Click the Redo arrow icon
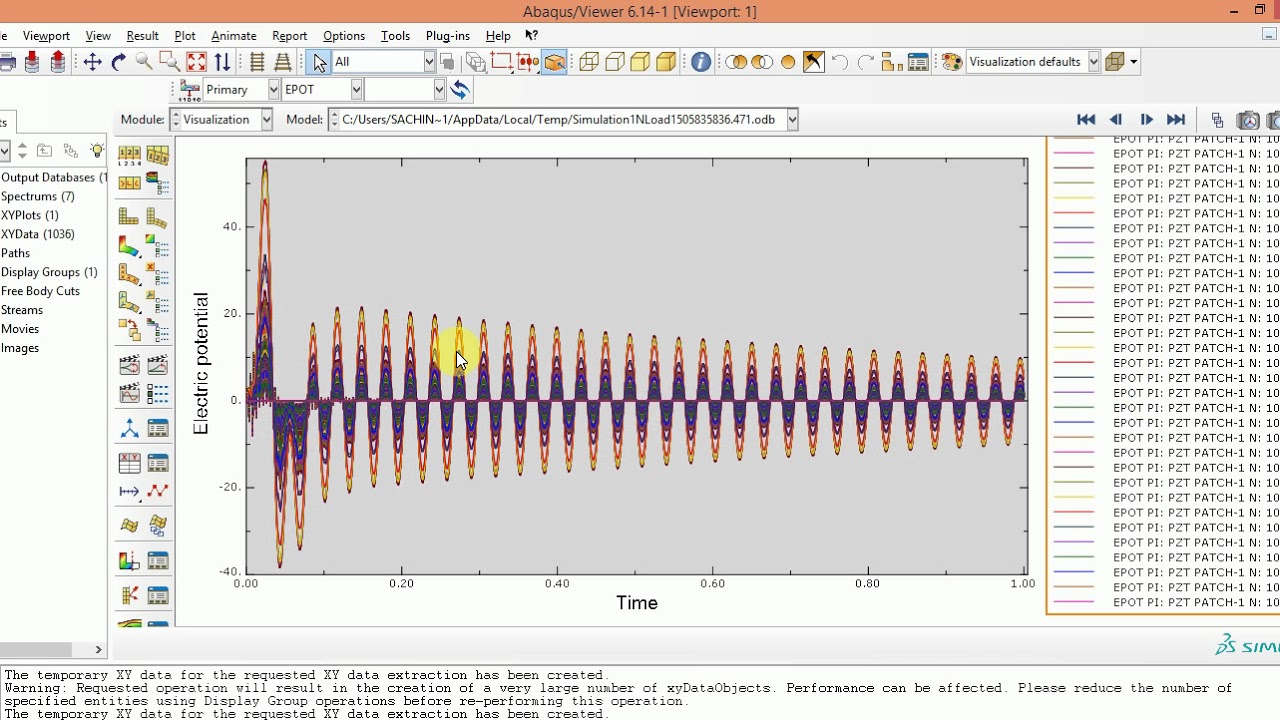This screenshot has height=720, width=1280. pyautogui.click(x=866, y=62)
